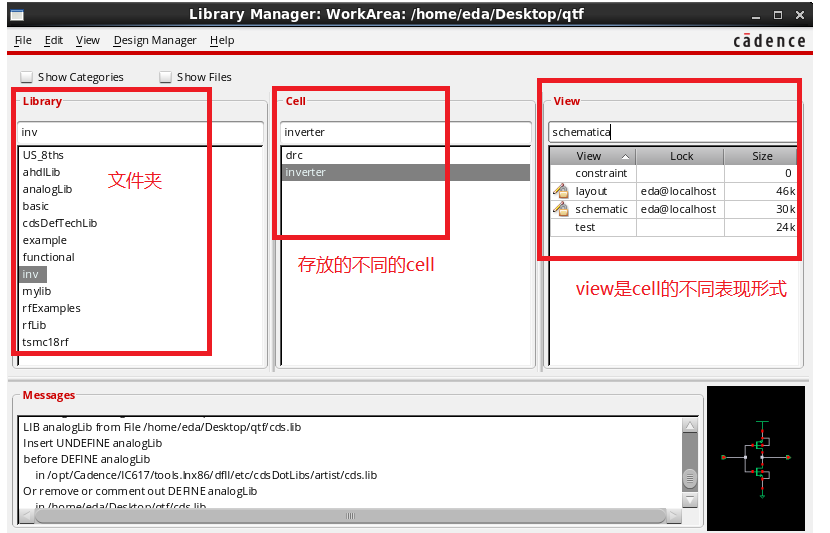Screen dimensions: 830x533
Task: Click the eda@localhost lock cell for schematic
Action: coord(680,209)
